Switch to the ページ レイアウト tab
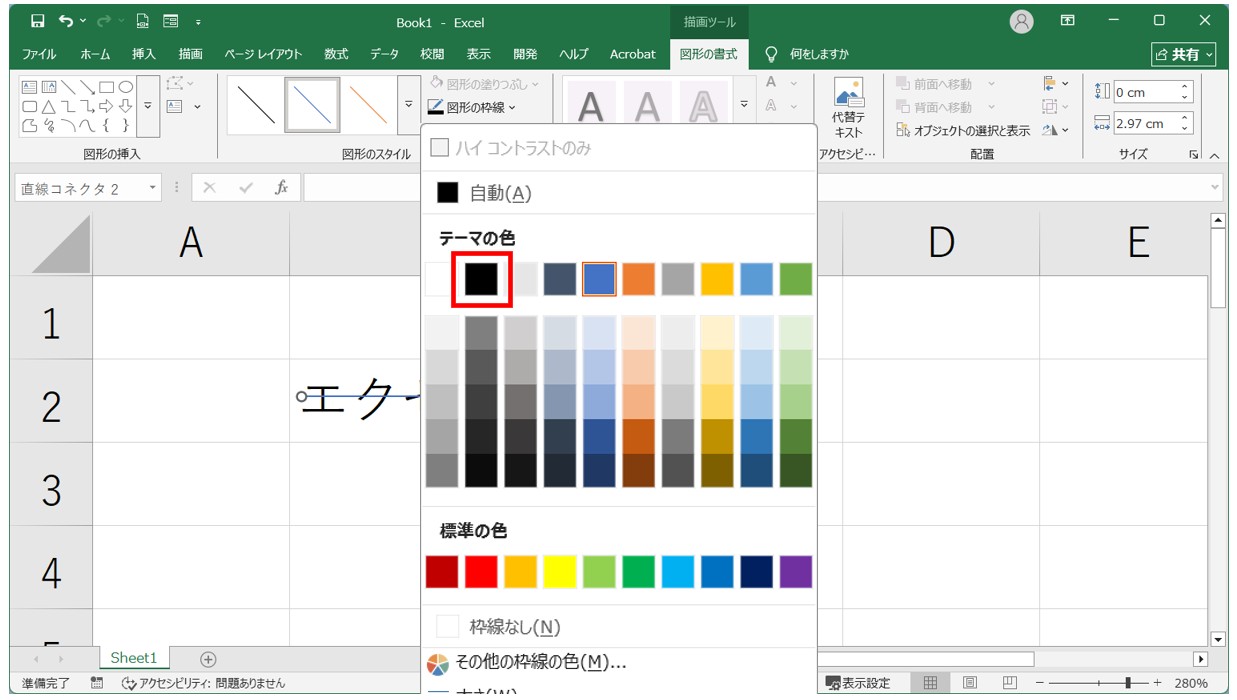 [263, 54]
